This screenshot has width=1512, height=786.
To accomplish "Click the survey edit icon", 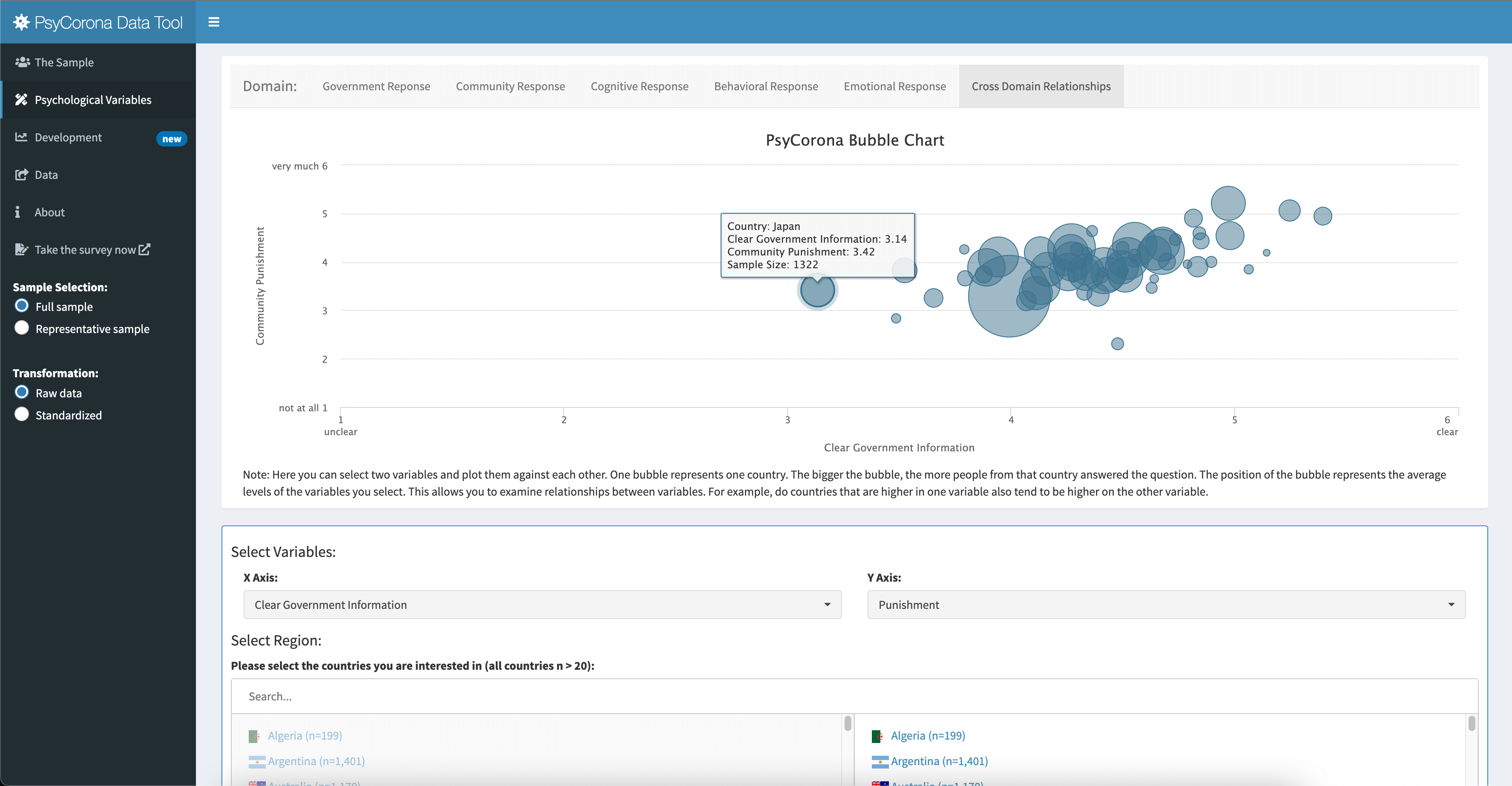I will (x=21, y=249).
